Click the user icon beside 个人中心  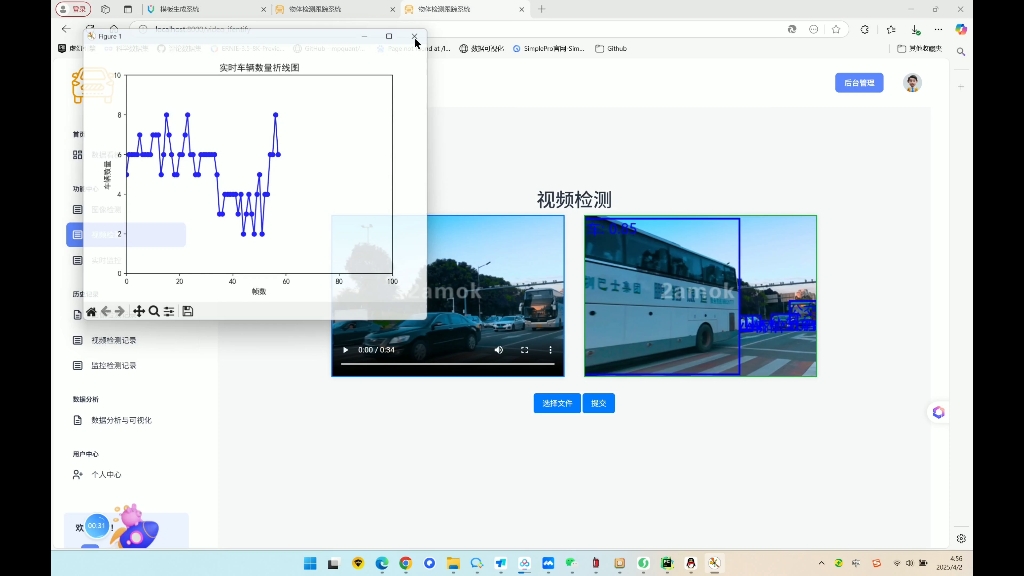(78, 475)
